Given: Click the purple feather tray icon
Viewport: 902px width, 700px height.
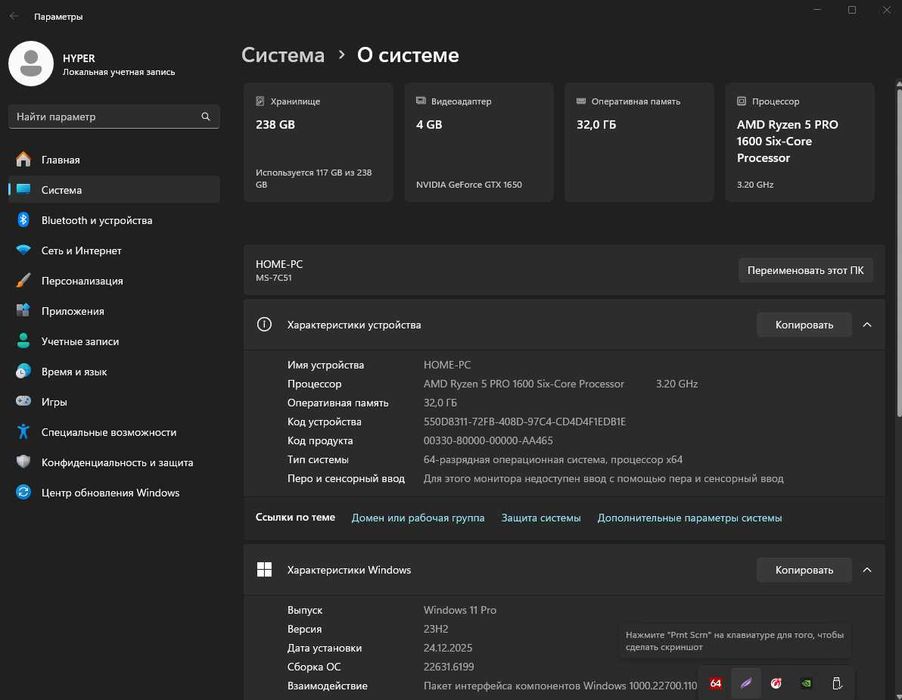Looking at the screenshot, I should [x=746, y=683].
